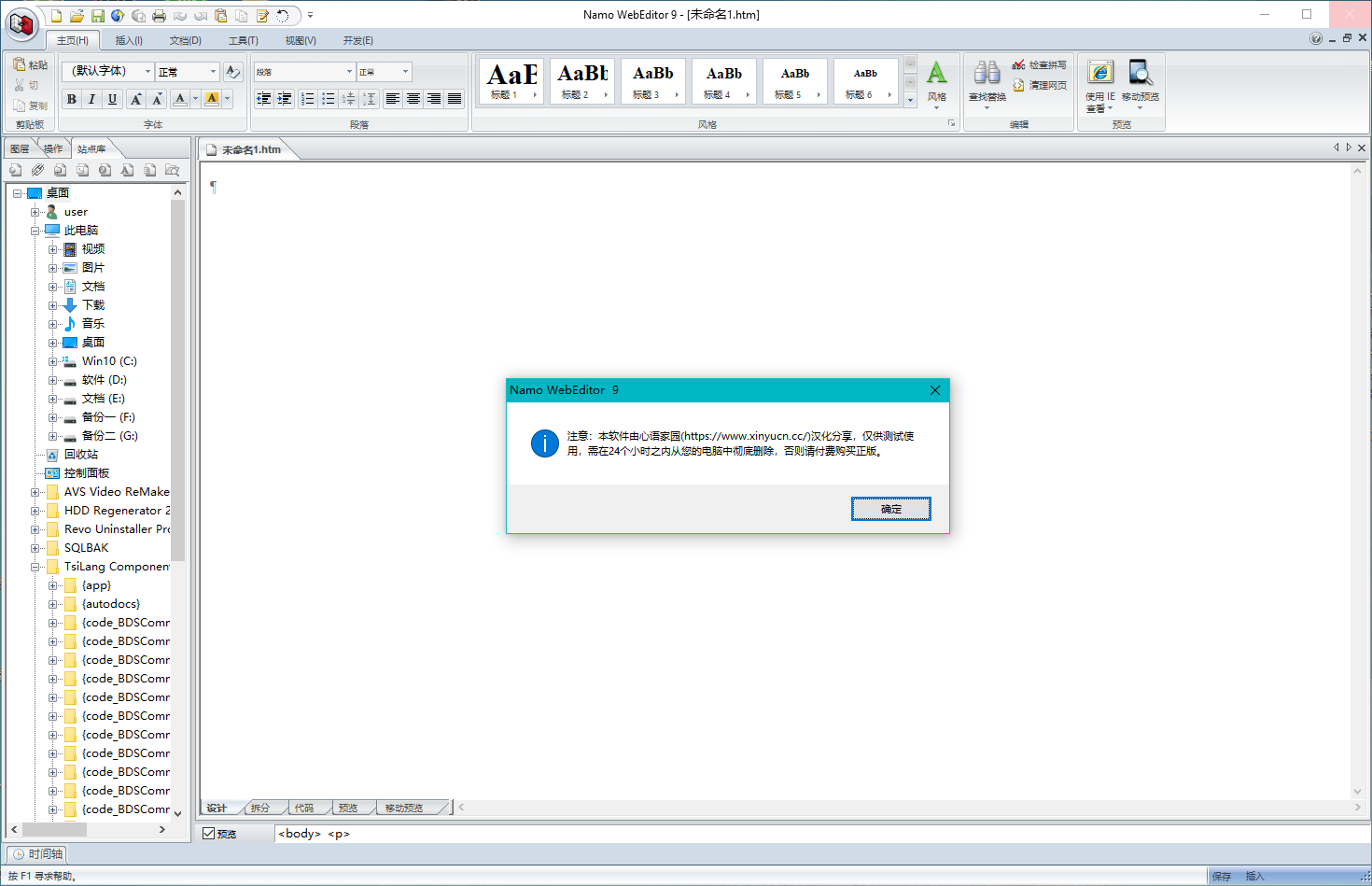Insert a numbered list

(x=307, y=99)
